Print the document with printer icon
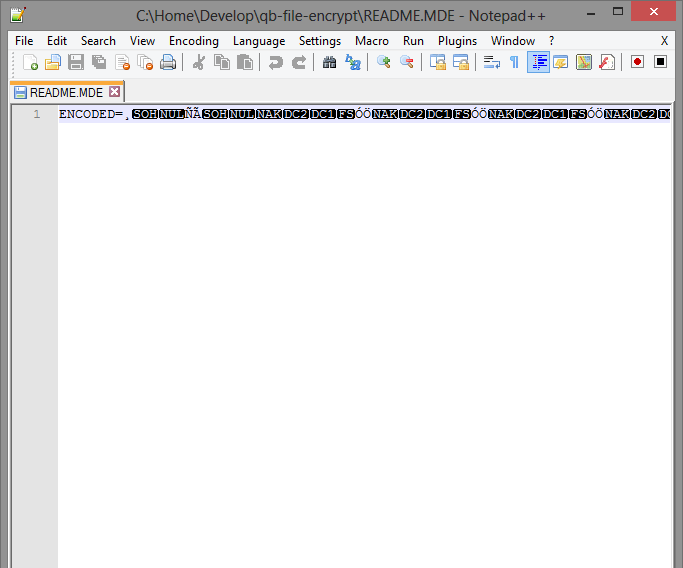 tap(168, 62)
